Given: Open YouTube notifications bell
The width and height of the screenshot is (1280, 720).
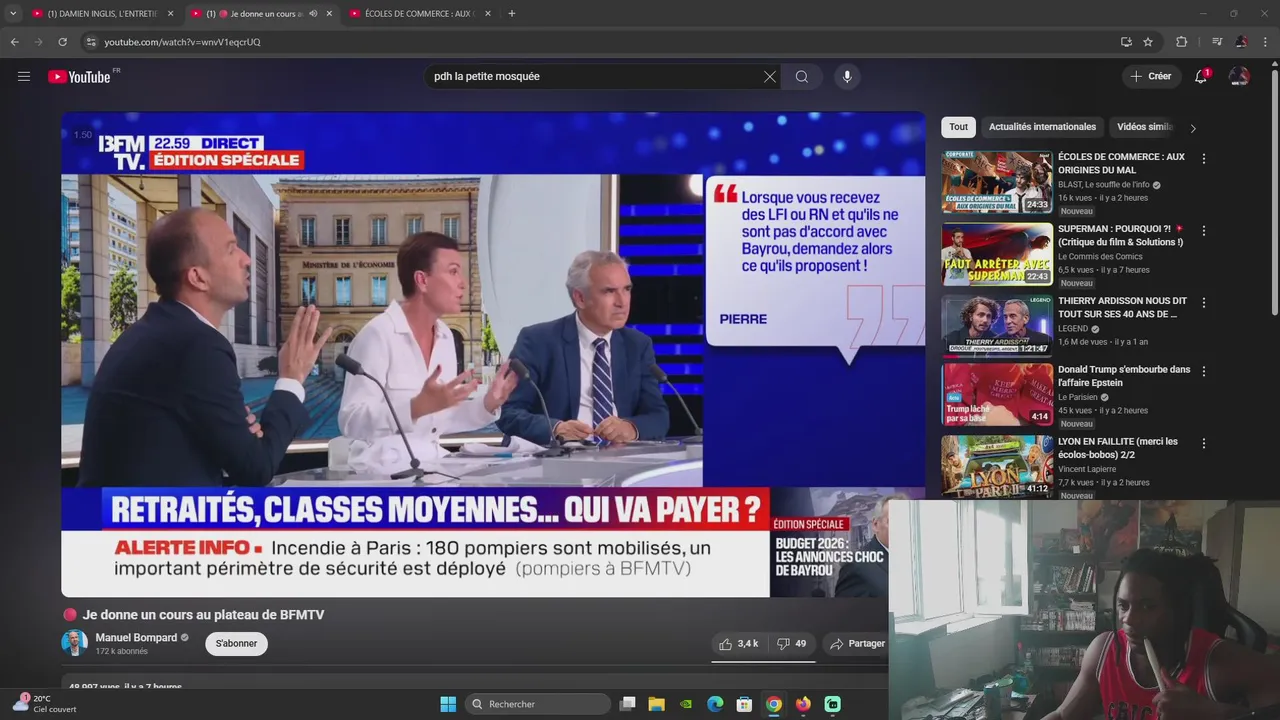Looking at the screenshot, I should (x=1201, y=76).
